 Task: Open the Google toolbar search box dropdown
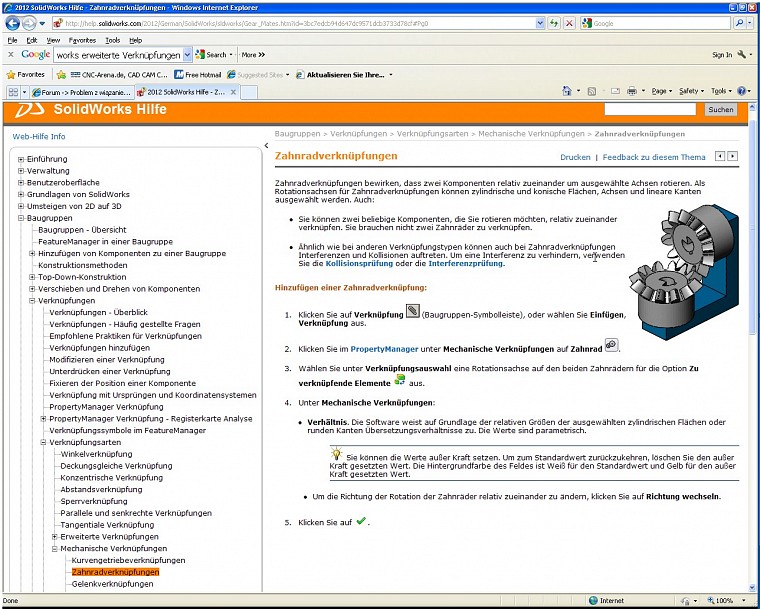point(188,55)
